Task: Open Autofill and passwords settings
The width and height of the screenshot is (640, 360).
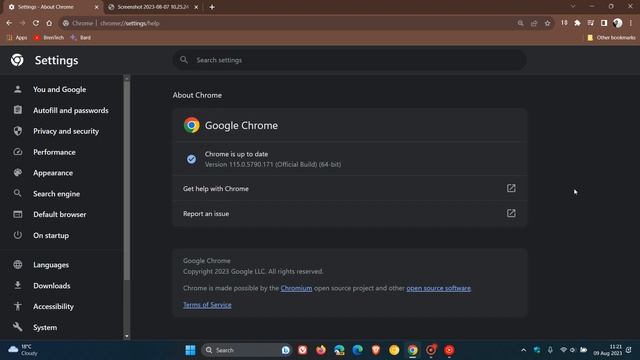Action: (71, 111)
